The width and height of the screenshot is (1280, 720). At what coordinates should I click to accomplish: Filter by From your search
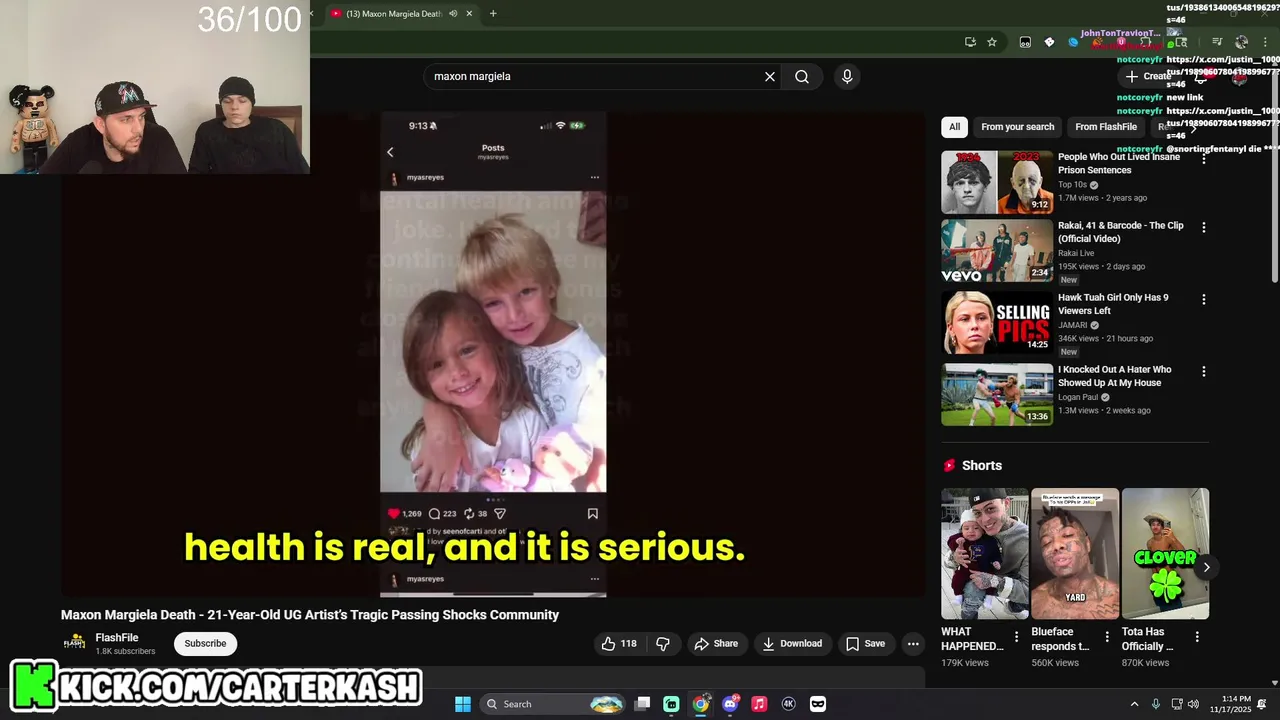point(1017,127)
